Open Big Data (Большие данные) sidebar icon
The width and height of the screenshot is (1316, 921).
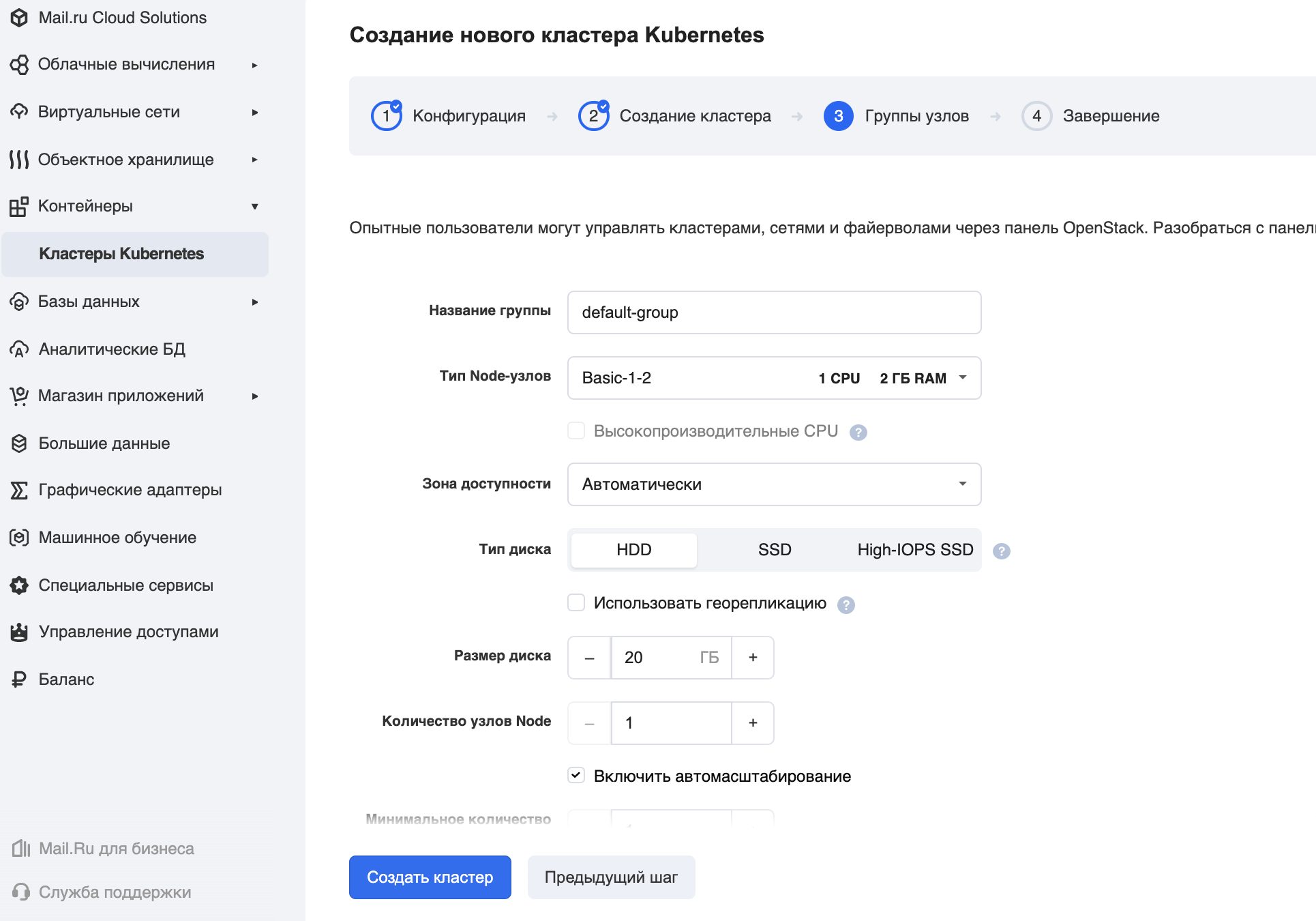pos(19,443)
